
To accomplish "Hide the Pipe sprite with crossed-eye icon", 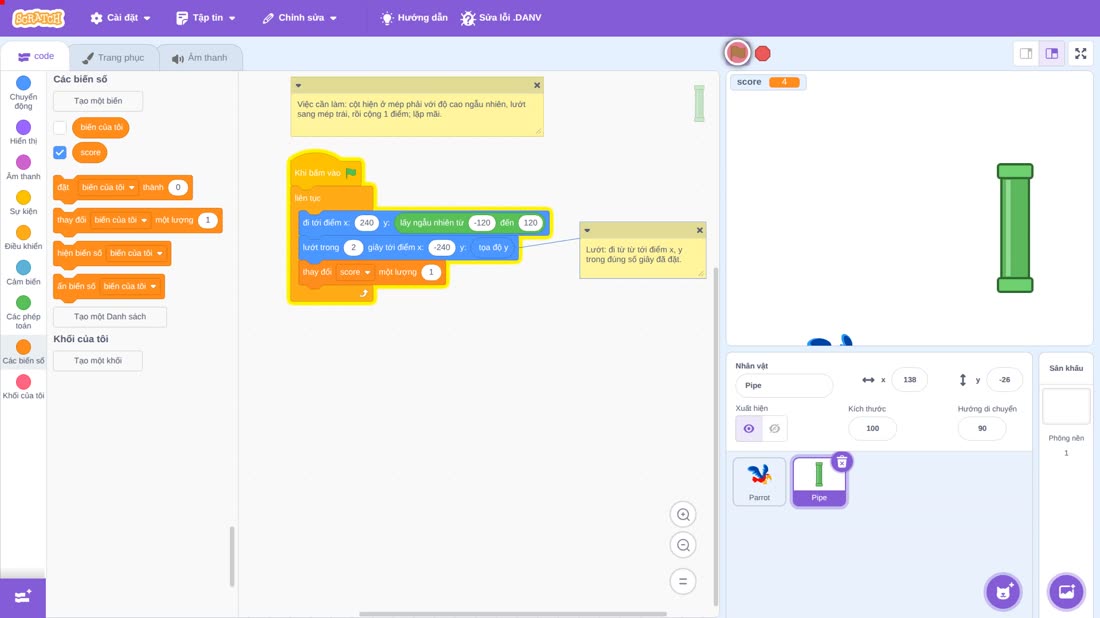I will pyautogui.click(x=774, y=429).
